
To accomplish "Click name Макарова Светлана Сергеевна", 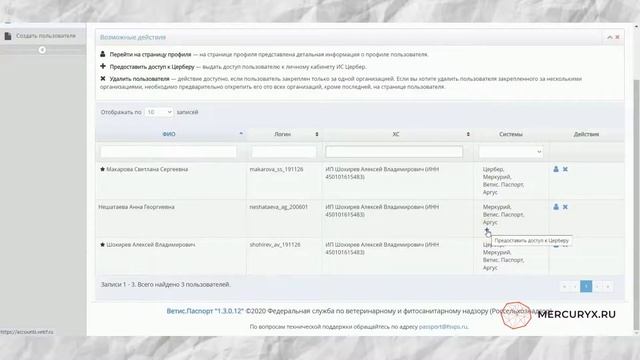I will click(x=147, y=169).
